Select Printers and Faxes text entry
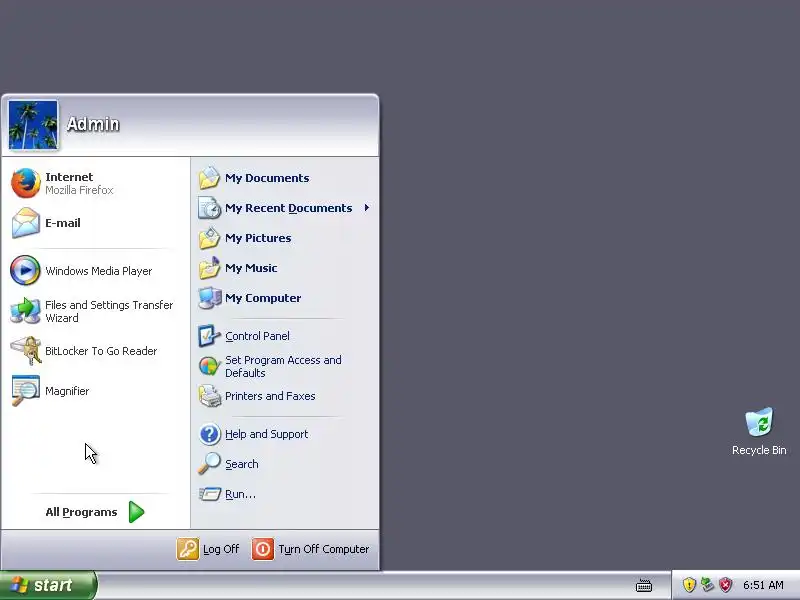Viewport: 800px width, 600px height. click(270, 396)
